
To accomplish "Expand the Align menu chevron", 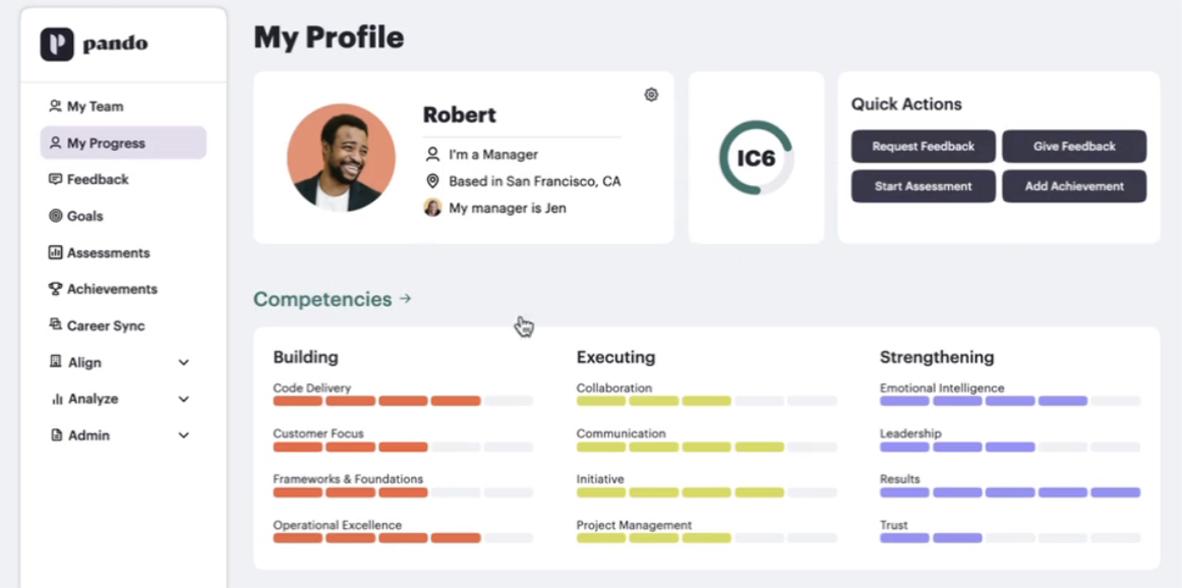I will coord(184,363).
